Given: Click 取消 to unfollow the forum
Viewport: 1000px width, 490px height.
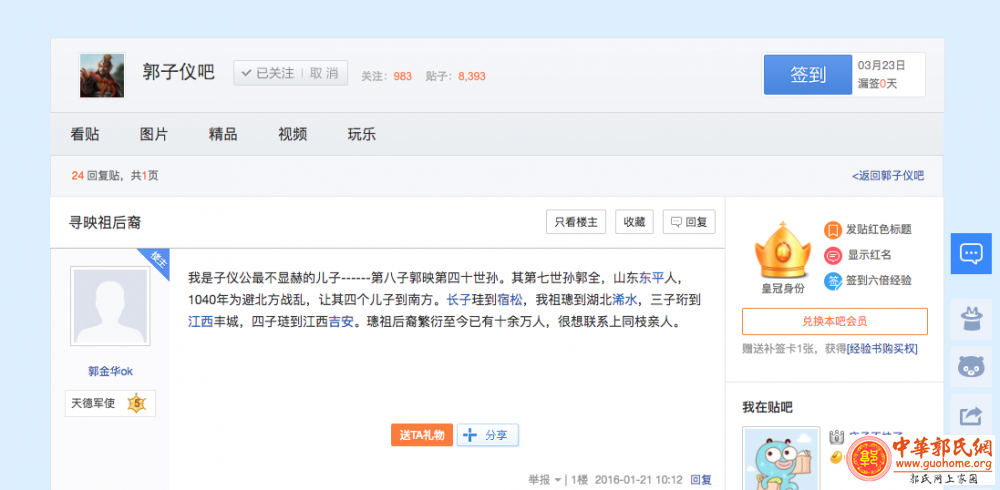Looking at the screenshot, I should 323,73.
